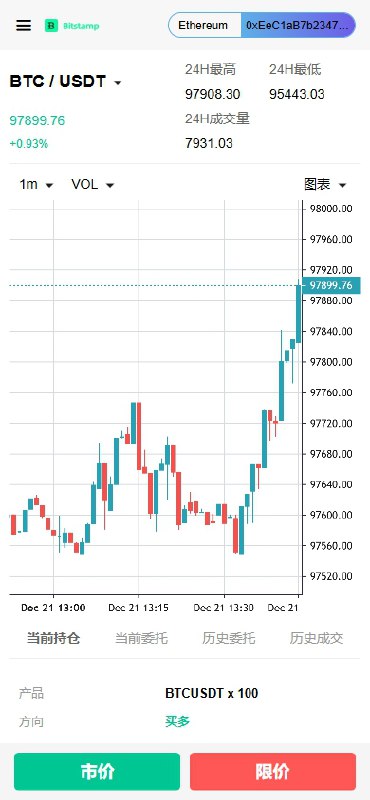Click the 买多 direction label
The width and height of the screenshot is (370, 800).
[178, 721]
